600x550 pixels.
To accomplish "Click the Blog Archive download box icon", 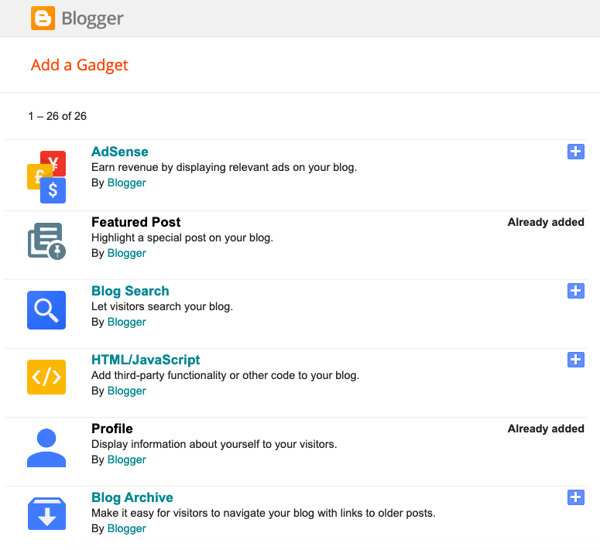I will [x=47, y=513].
